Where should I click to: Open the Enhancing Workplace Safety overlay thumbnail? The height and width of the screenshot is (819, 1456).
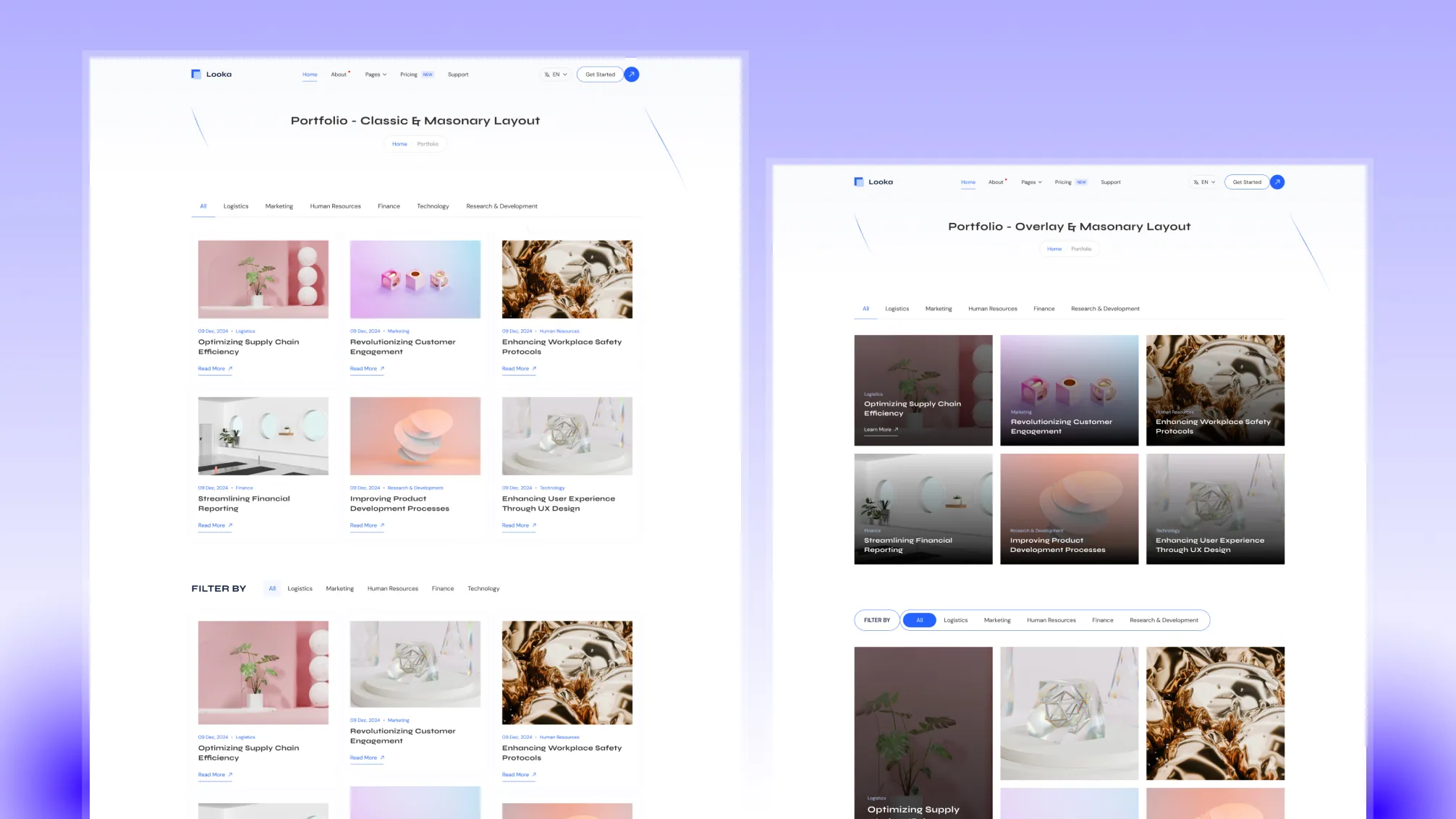pyautogui.click(x=1215, y=390)
